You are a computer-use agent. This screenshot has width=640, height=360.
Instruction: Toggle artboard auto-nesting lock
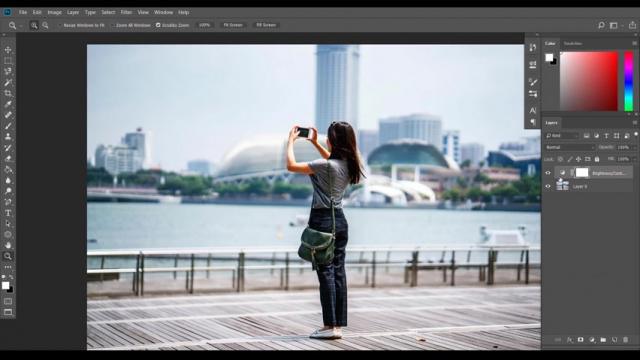click(x=587, y=159)
